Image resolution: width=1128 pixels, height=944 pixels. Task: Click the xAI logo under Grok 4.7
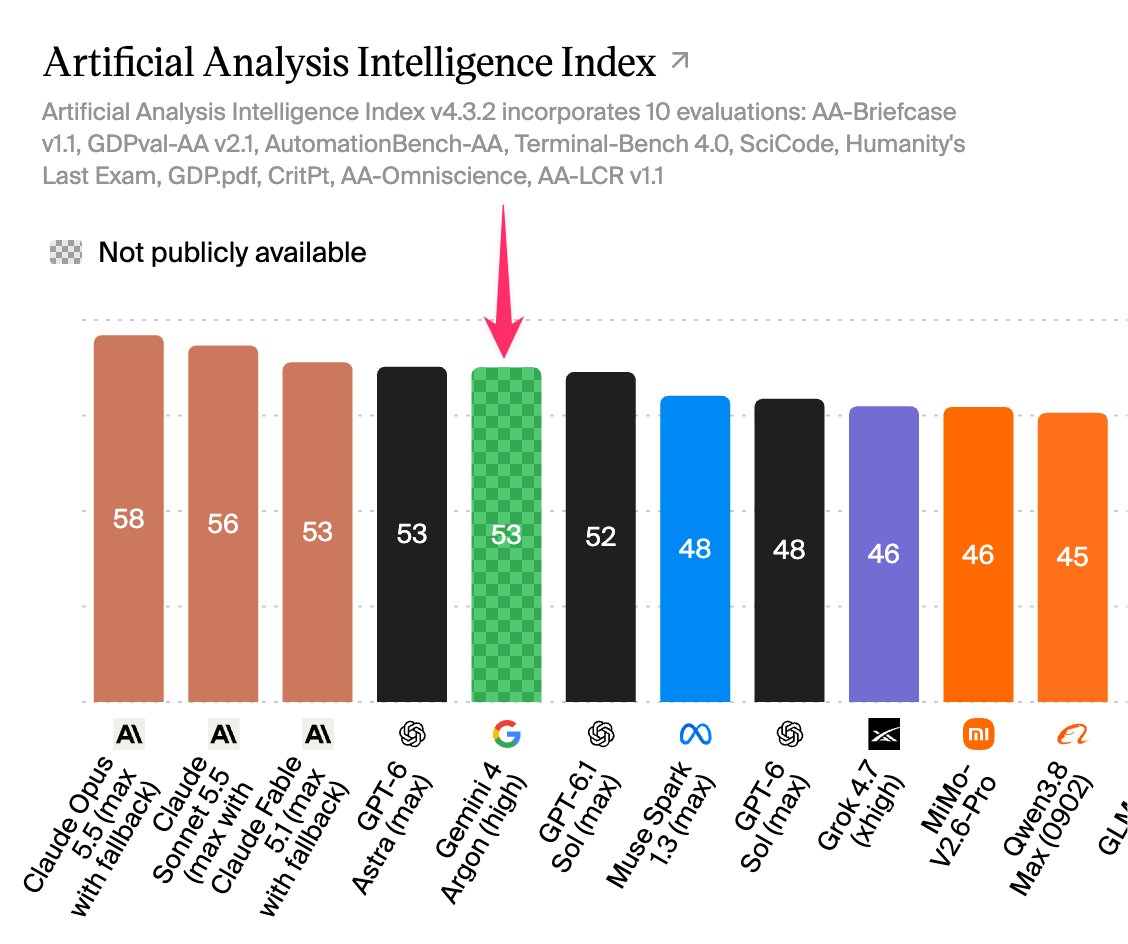point(884,734)
